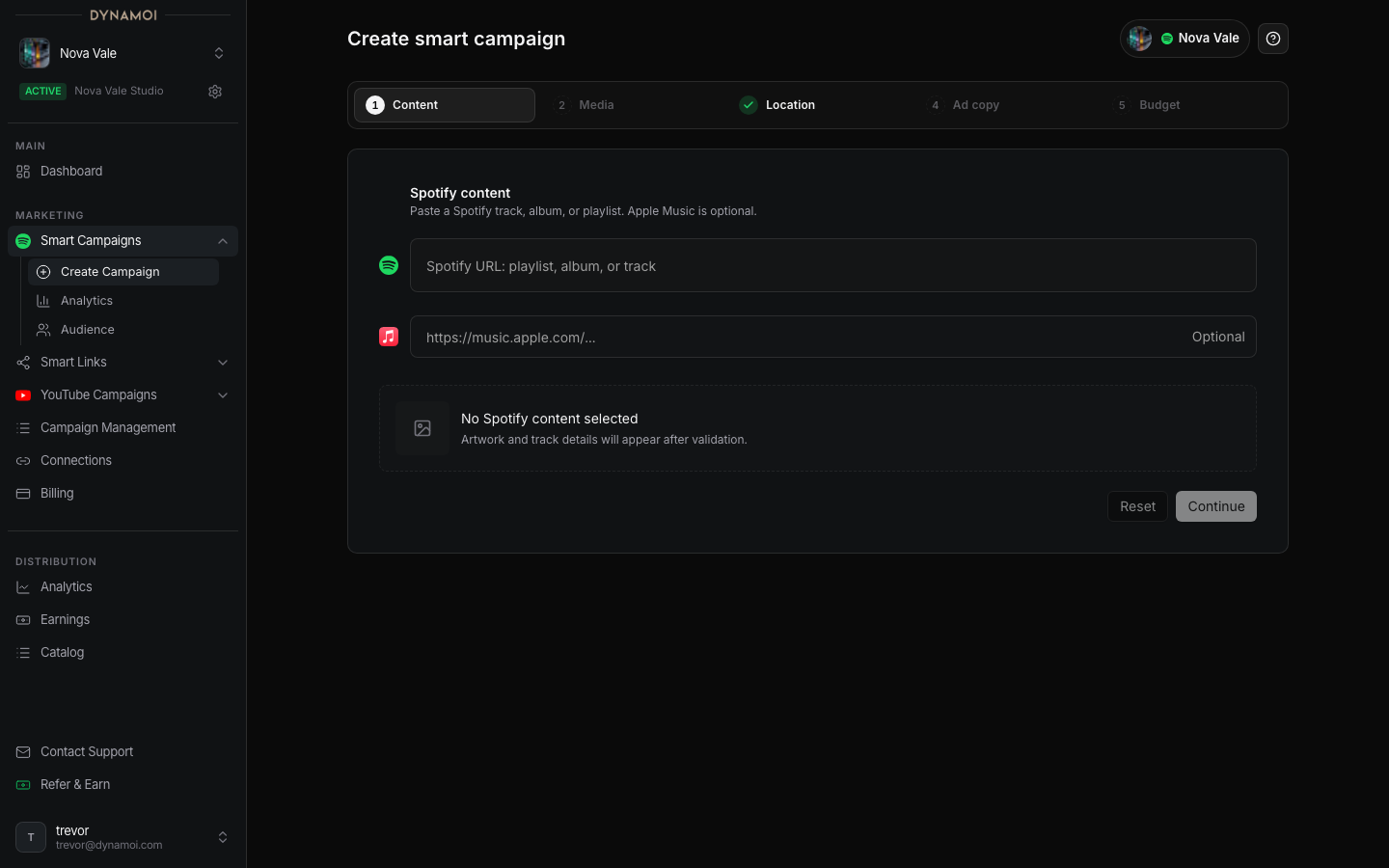The width and height of the screenshot is (1389, 868).
Task: Click the Nova Vale avatar in sidebar
Action: point(35,53)
